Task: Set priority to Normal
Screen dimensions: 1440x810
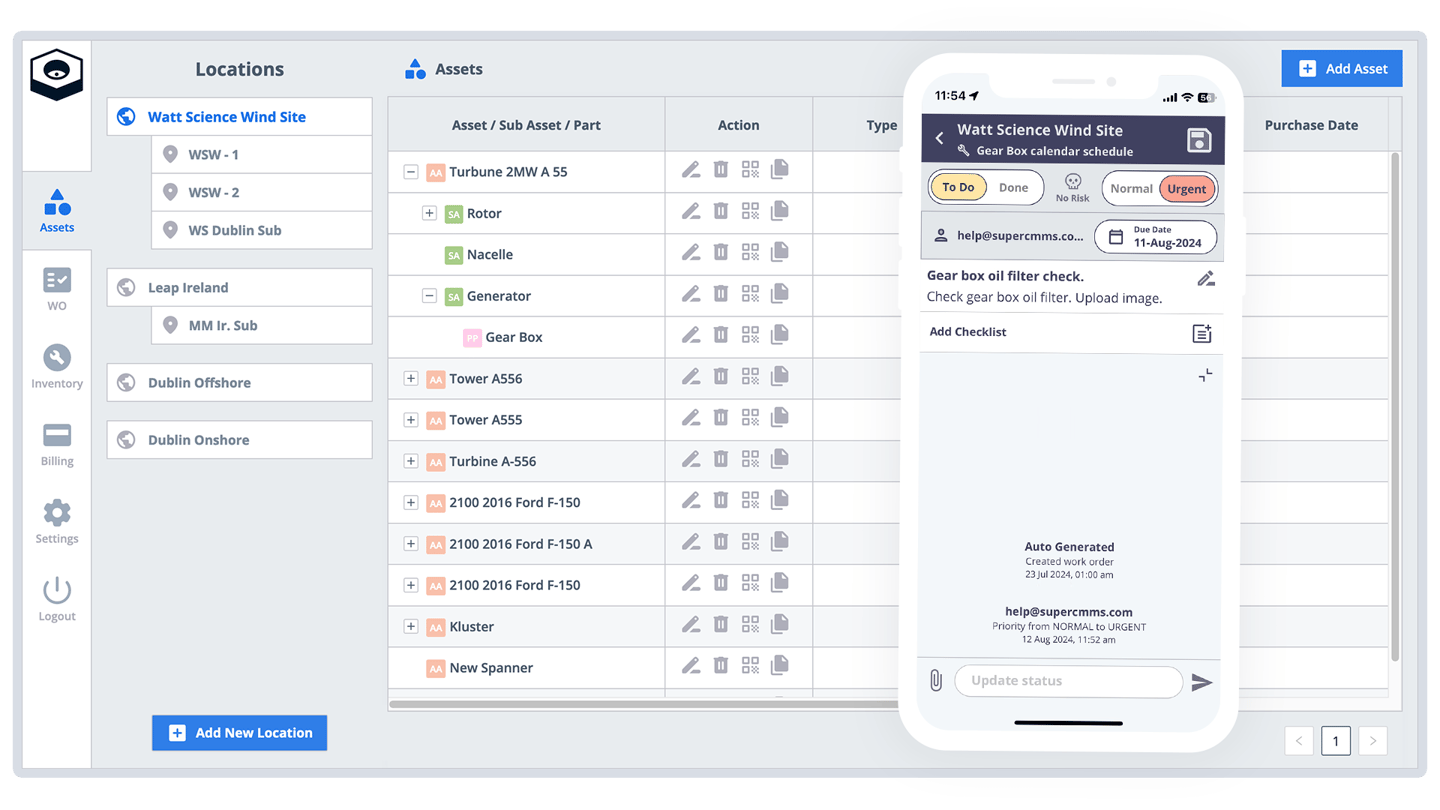Action: [x=1131, y=189]
